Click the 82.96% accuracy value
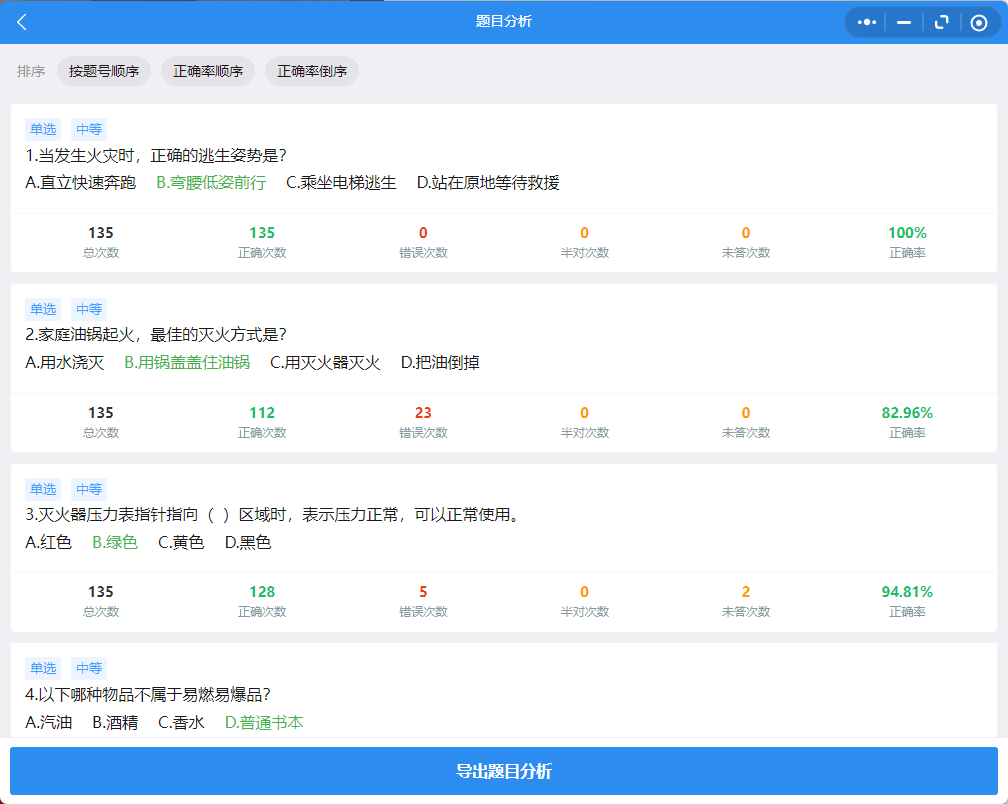The height and width of the screenshot is (804, 1008). (x=907, y=413)
